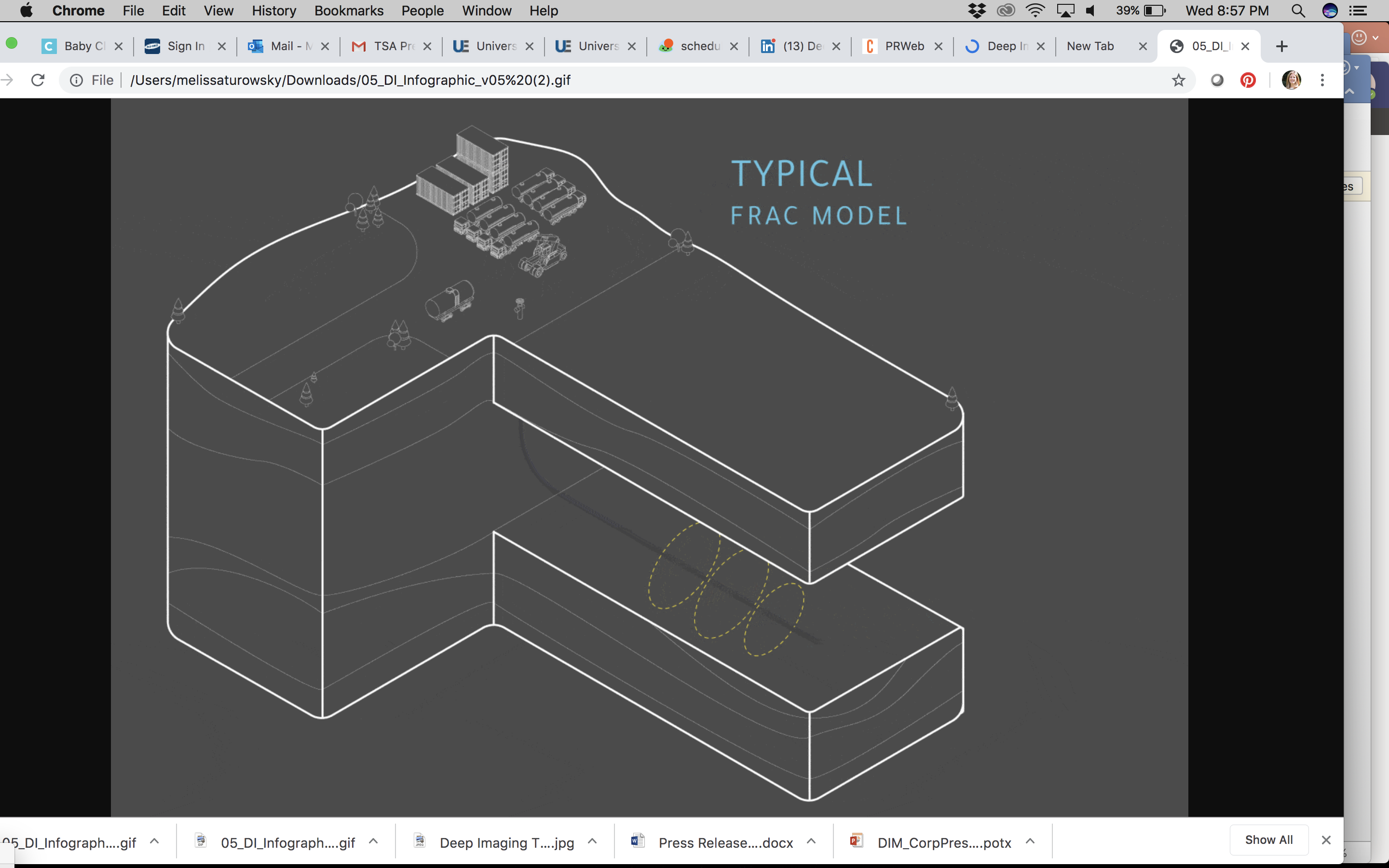Open the Bookmarks menu
The height and width of the screenshot is (868, 1389).
(348, 11)
